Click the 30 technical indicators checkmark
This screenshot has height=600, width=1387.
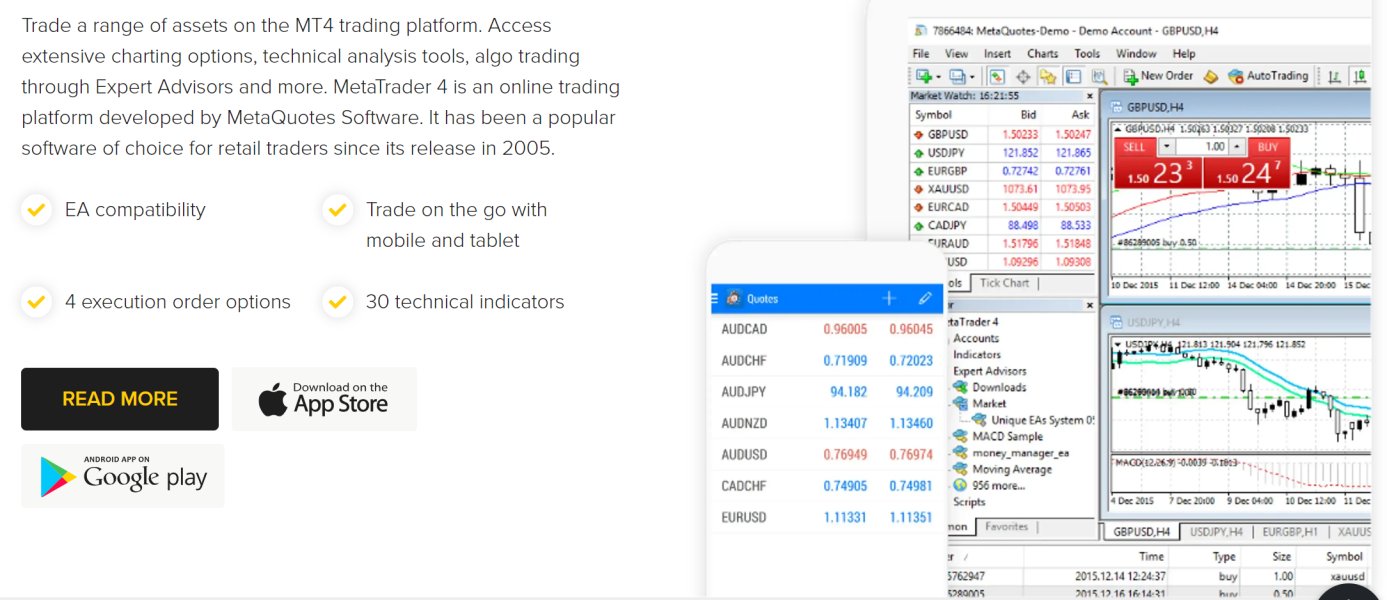coord(337,302)
